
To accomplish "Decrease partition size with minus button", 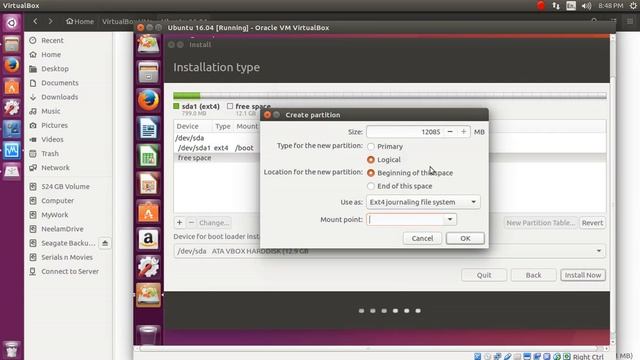I will (x=450, y=132).
